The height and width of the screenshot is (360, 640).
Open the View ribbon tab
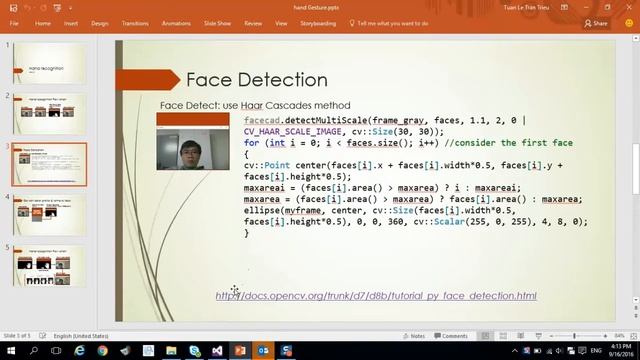pos(281,23)
